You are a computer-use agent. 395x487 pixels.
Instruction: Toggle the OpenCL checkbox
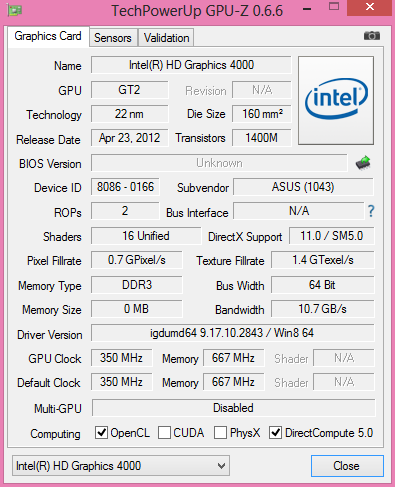[x=101, y=433]
